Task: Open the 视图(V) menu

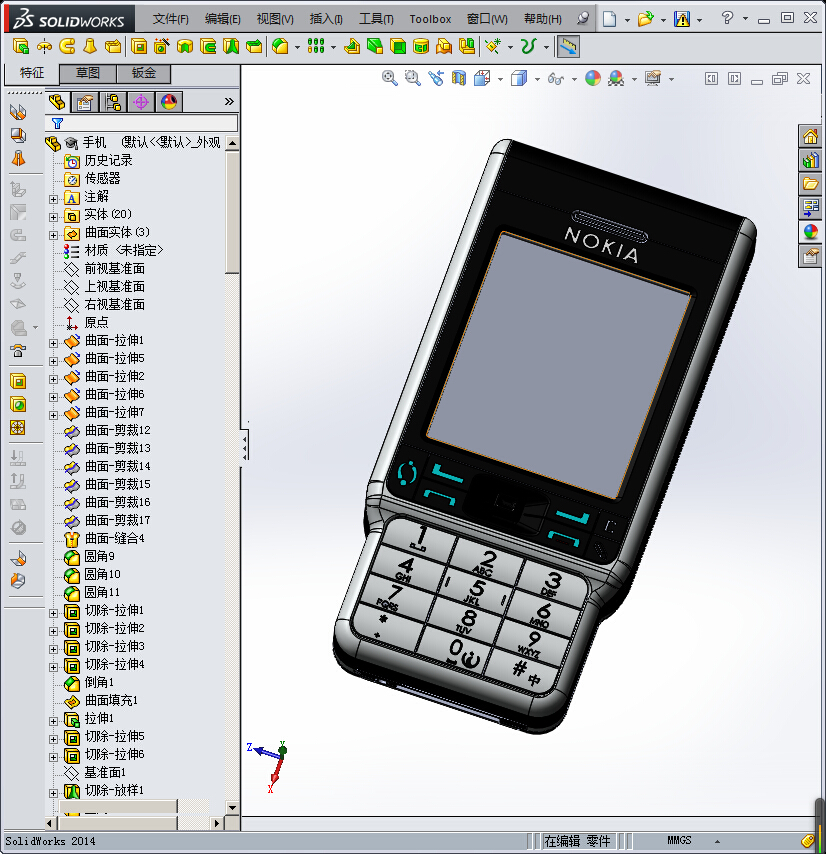Action: (275, 19)
